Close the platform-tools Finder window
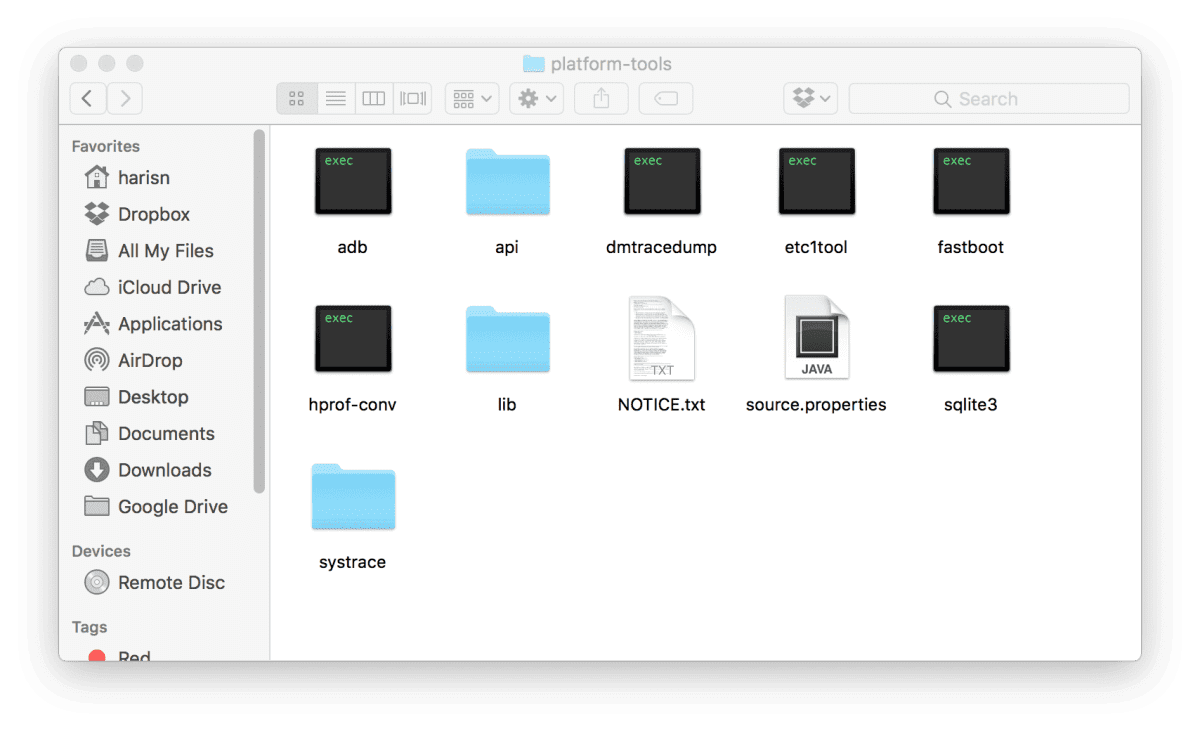Screen dimensions: 1200x731 coord(79,64)
